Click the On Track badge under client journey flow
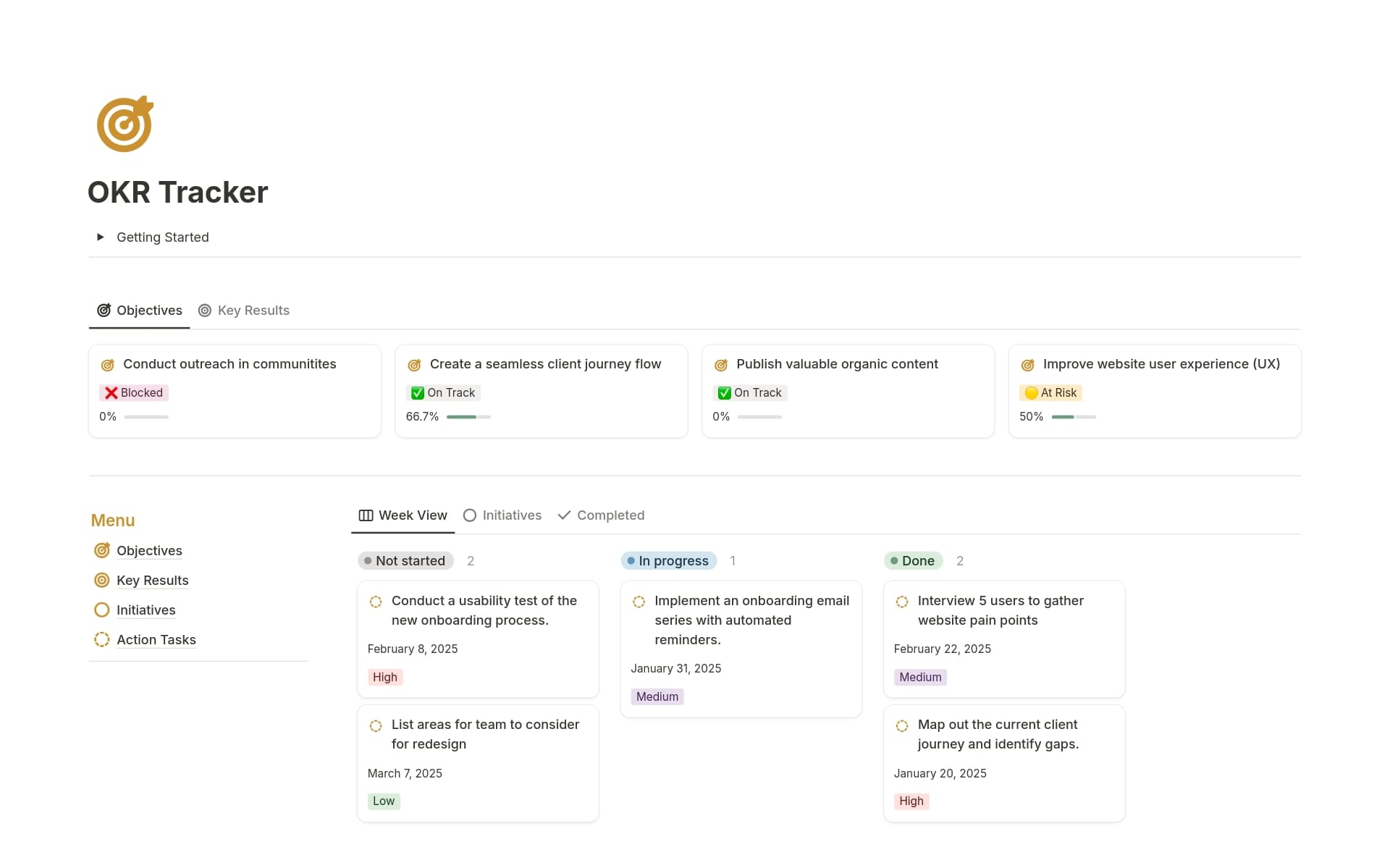The height and width of the screenshot is (868, 1390). (443, 392)
